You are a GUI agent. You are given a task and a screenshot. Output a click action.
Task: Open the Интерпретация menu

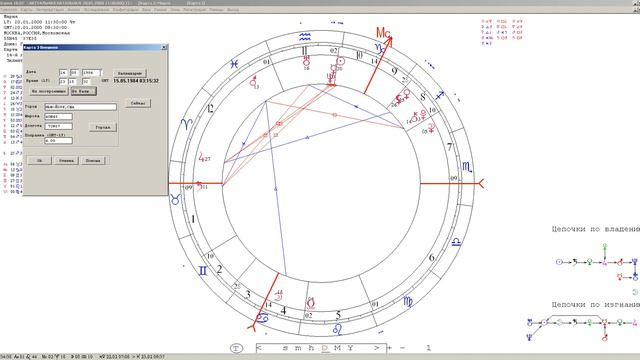50,9
